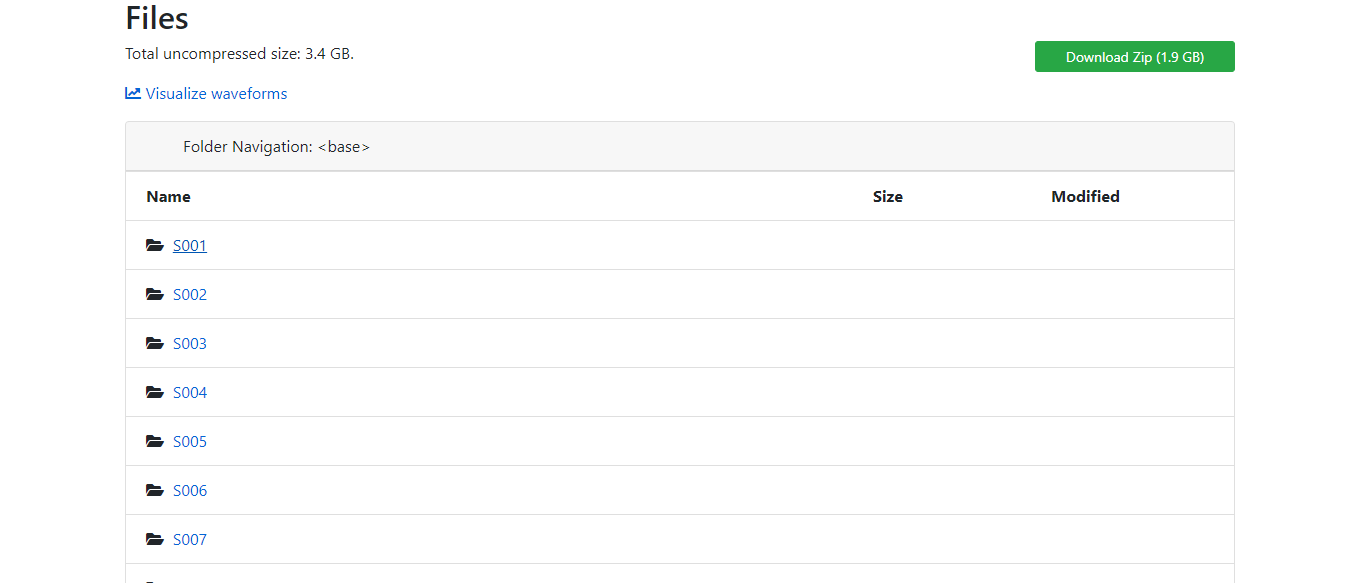1345x583 pixels.
Task: Open the S004 folder link
Action: pyautogui.click(x=190, y=392)
